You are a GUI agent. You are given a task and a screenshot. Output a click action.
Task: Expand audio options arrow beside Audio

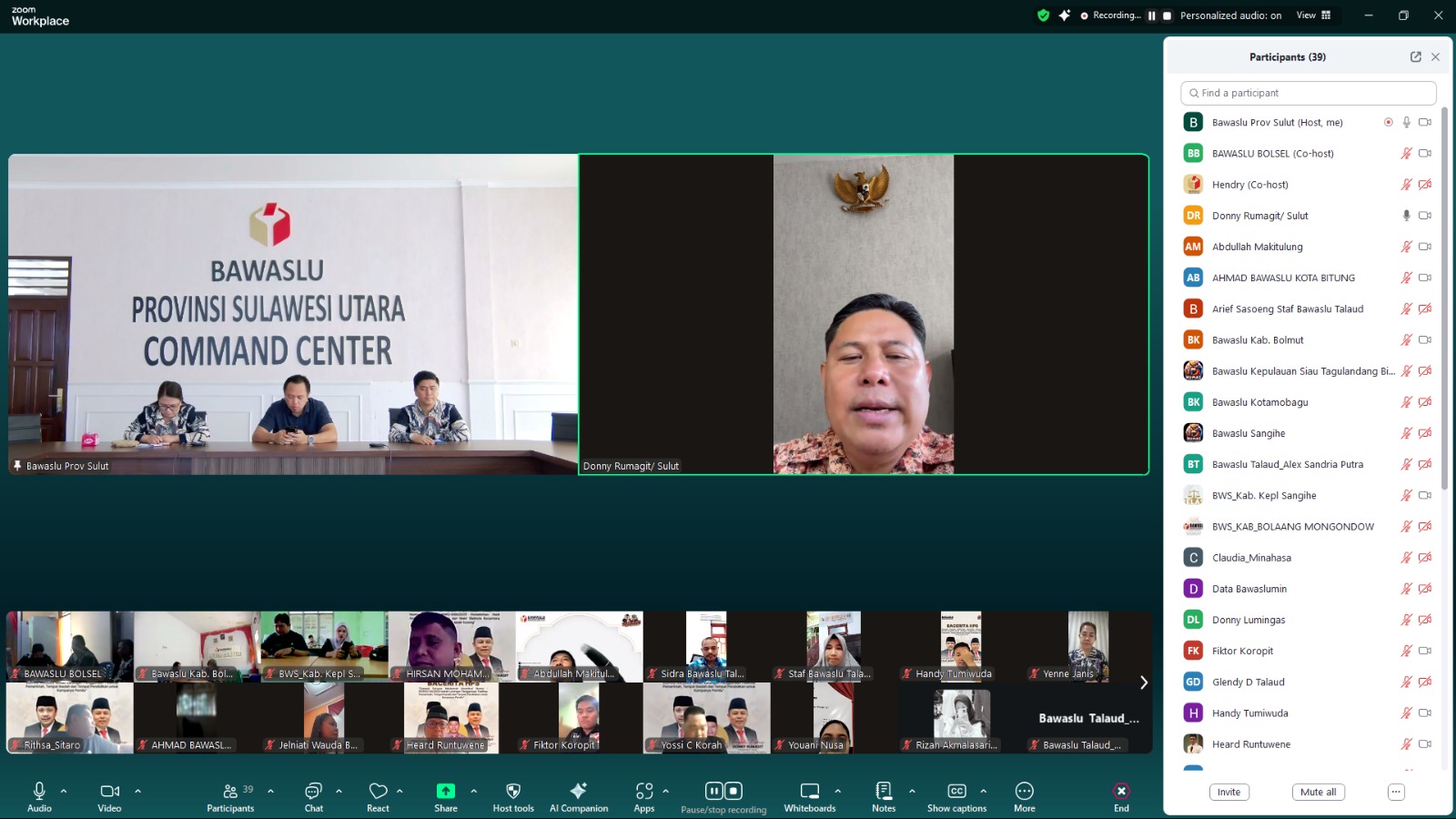(x=64, y=791)
